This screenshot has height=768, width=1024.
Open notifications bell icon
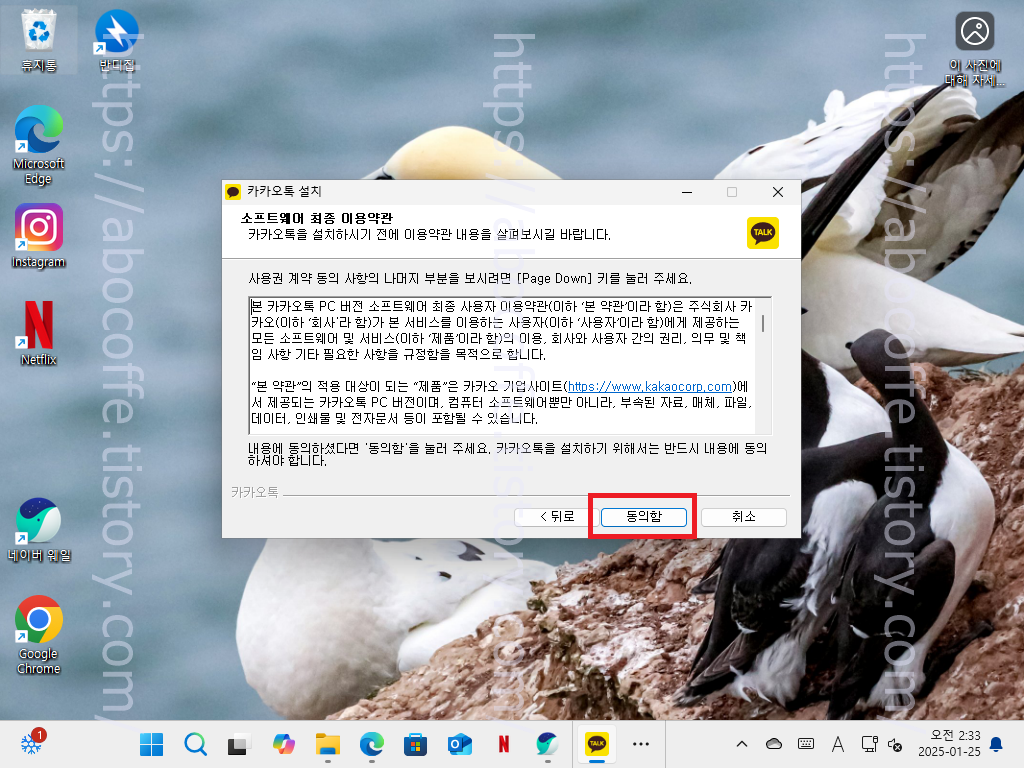[997, 744]
